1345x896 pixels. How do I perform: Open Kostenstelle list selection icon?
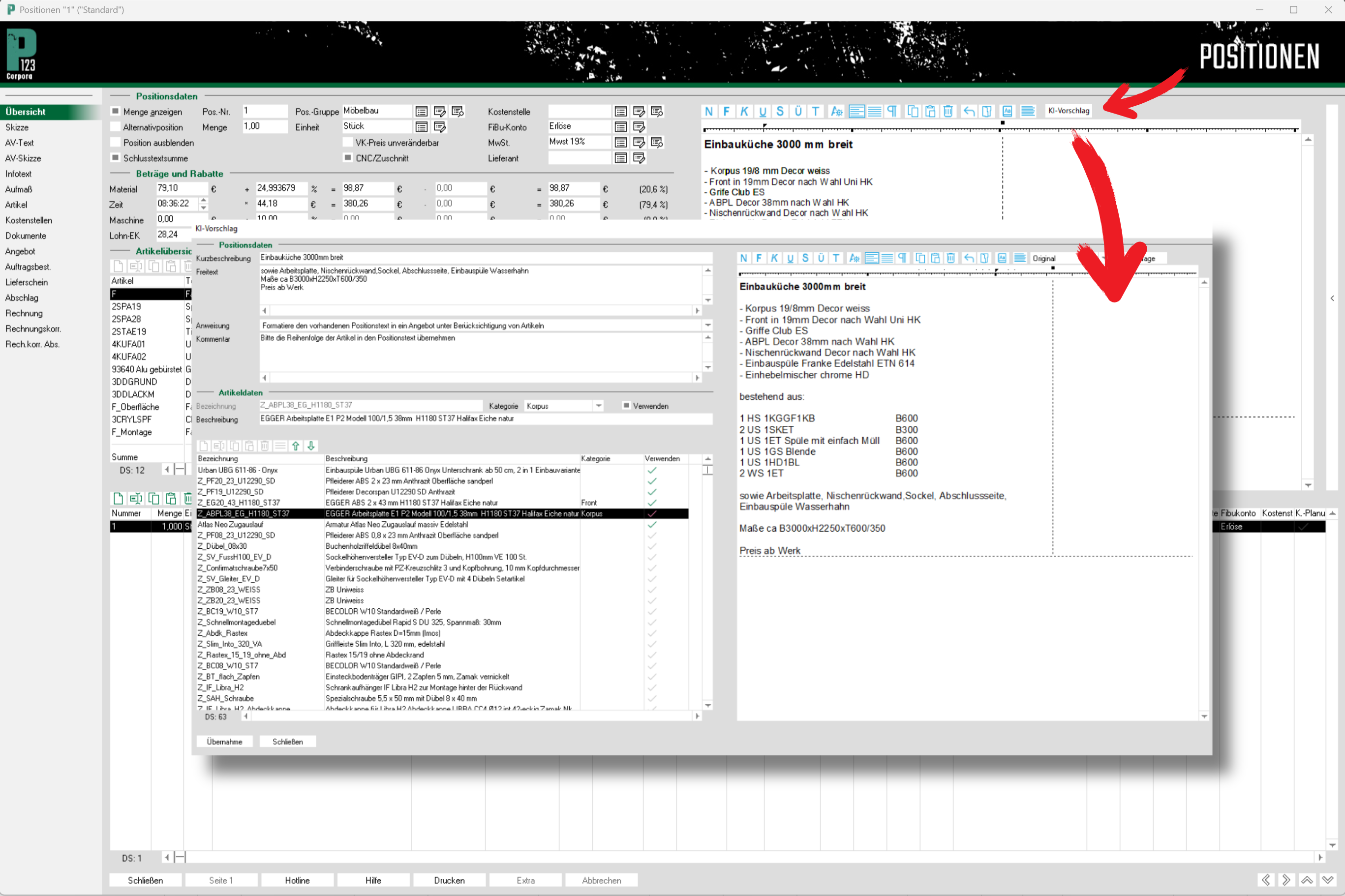(621, 112)
